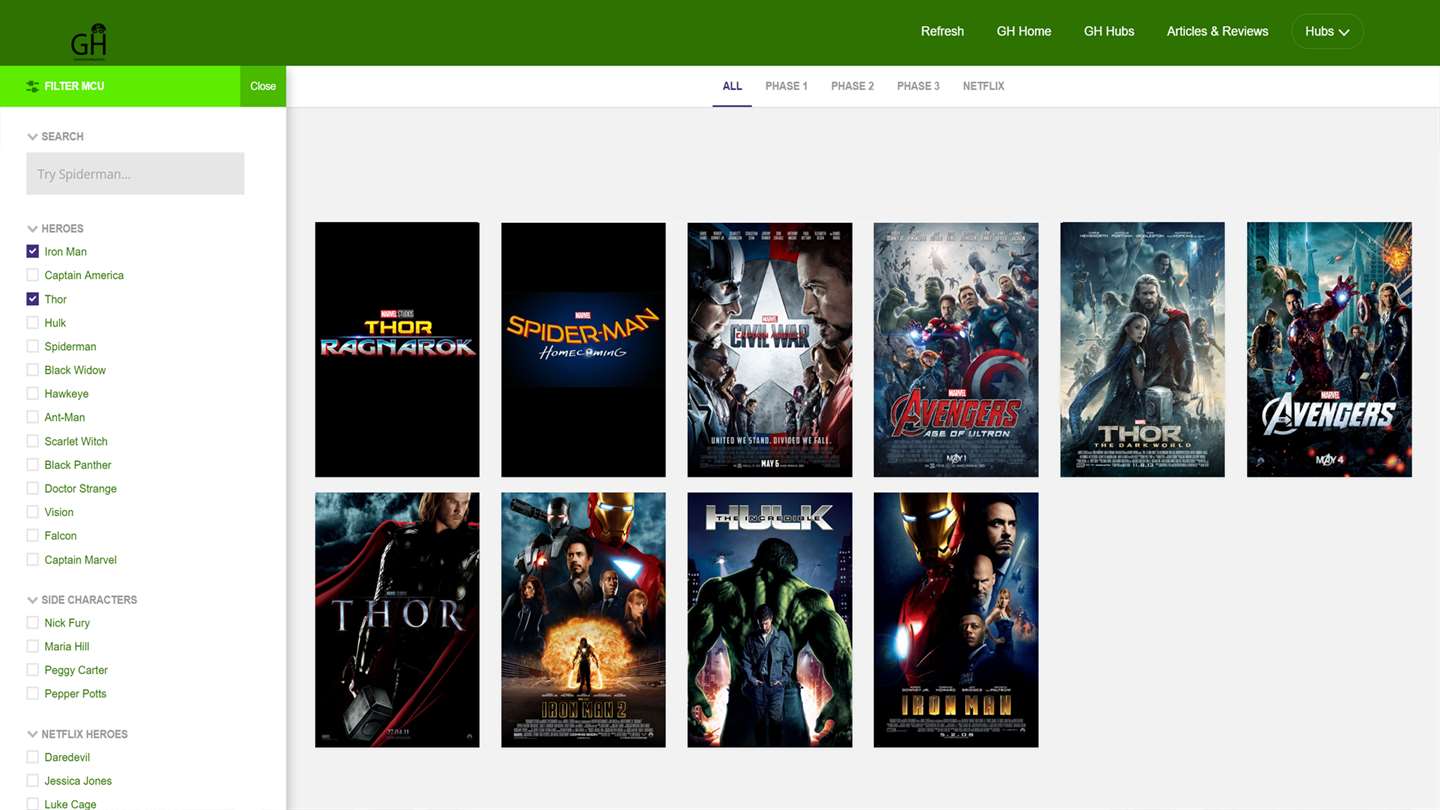Open GH Hubs link
The width and height of the screenshot is (1440, 810).
1109,31
